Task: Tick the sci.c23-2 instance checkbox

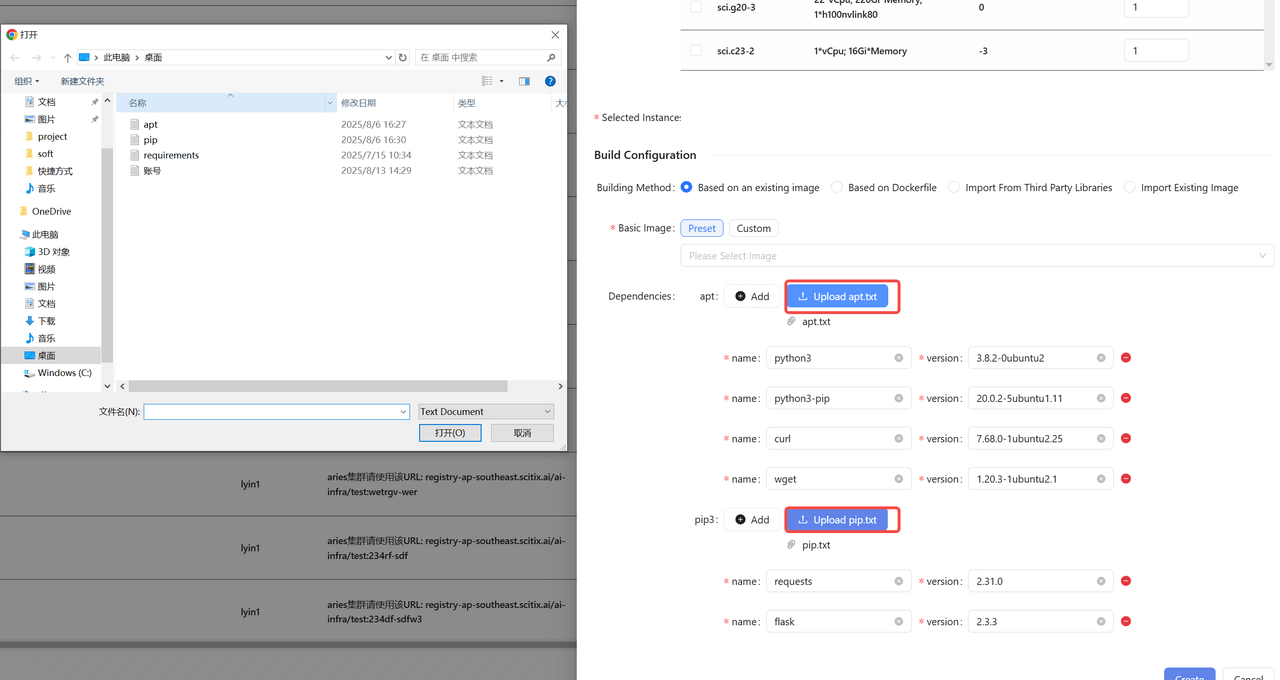Action: 696,51
